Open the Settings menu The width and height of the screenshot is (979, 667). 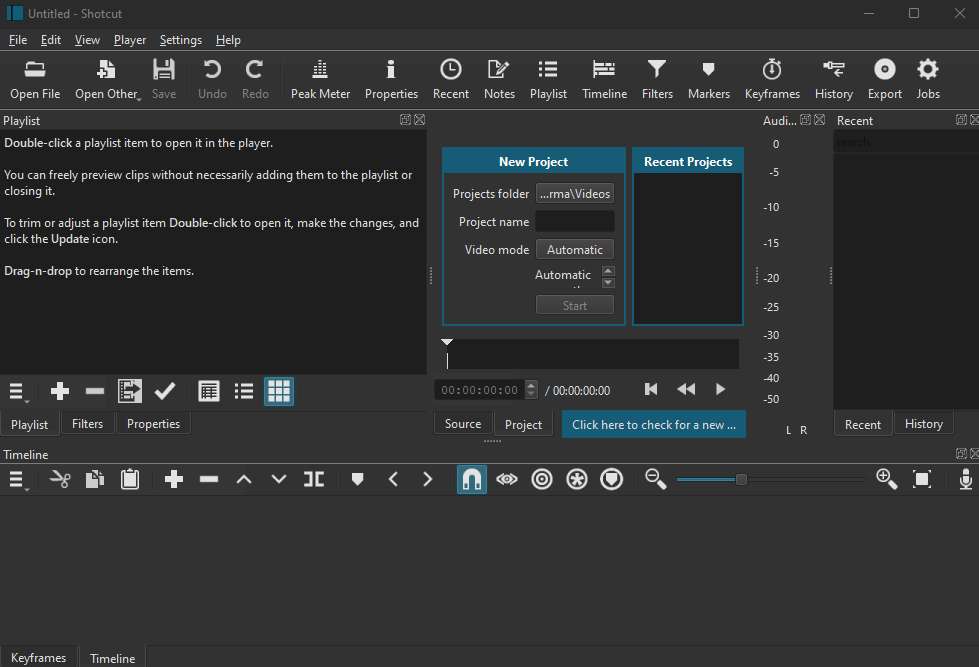pyautogui.click(x=181, y=40)
